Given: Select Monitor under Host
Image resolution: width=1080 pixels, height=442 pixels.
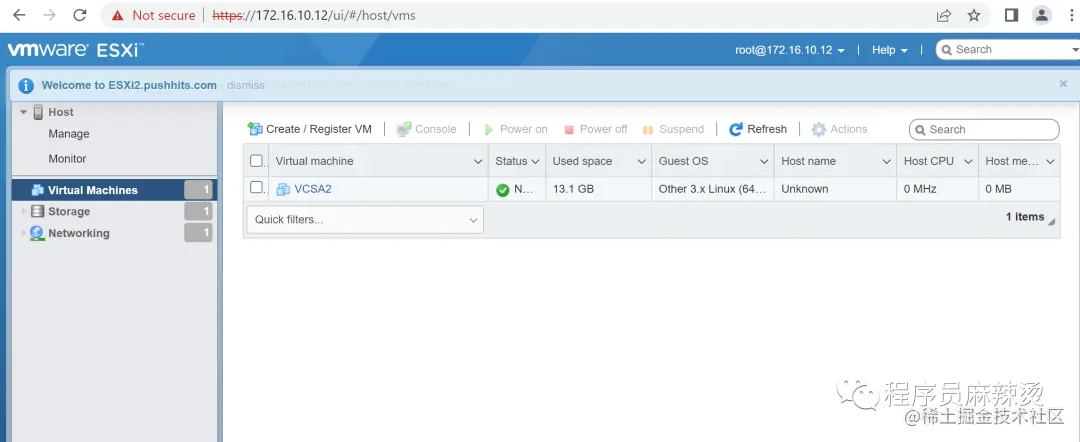Looking at the screenshot, I should [68, 158].
